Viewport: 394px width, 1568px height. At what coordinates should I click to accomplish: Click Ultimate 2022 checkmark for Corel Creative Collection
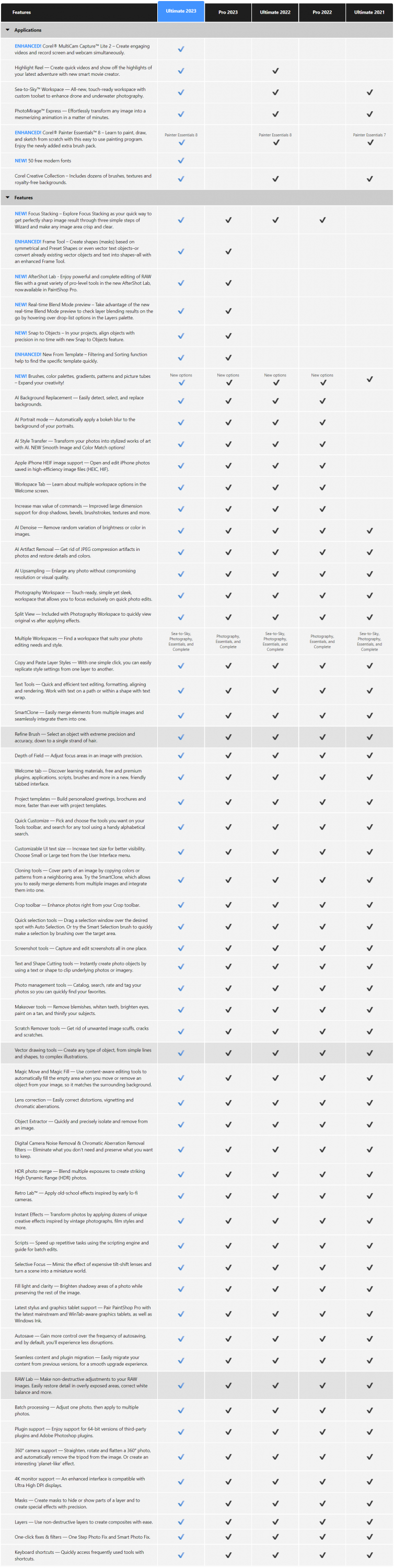pos(275,179)
